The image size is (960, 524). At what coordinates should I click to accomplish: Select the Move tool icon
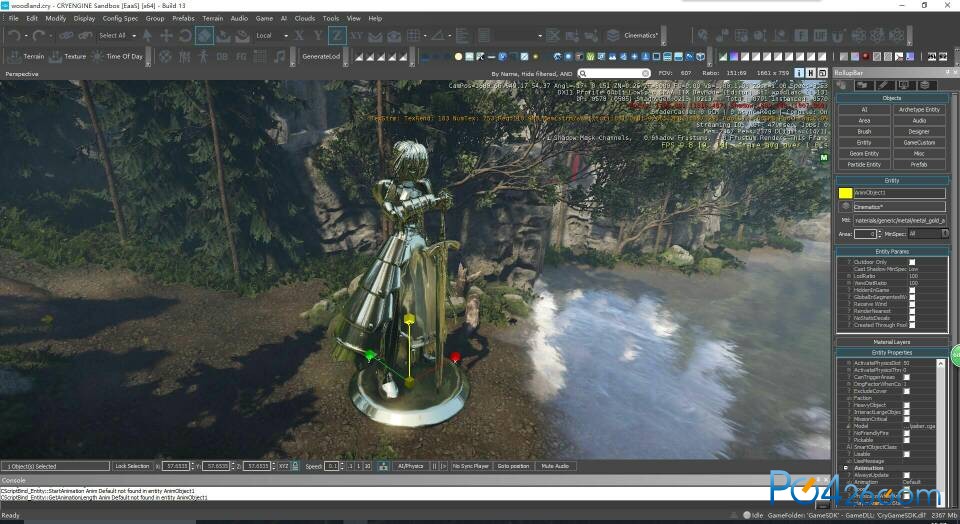(166, 36)
